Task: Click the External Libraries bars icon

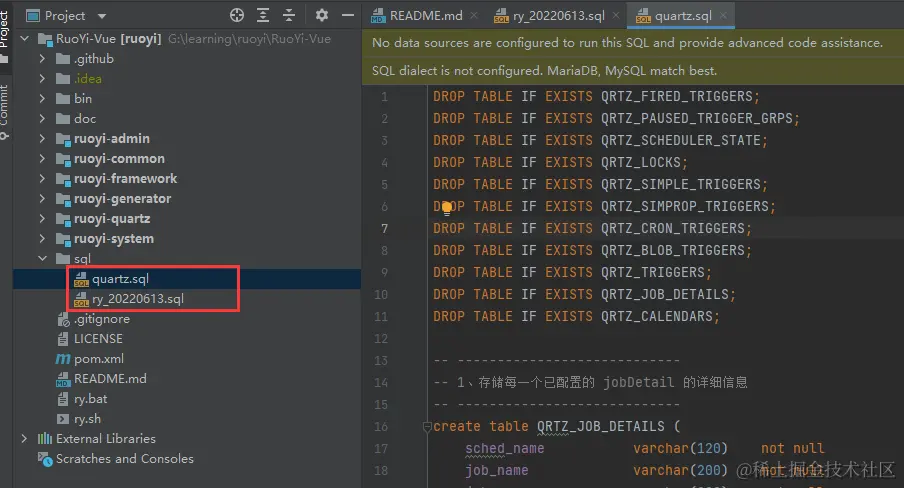Action: point(45,438)
